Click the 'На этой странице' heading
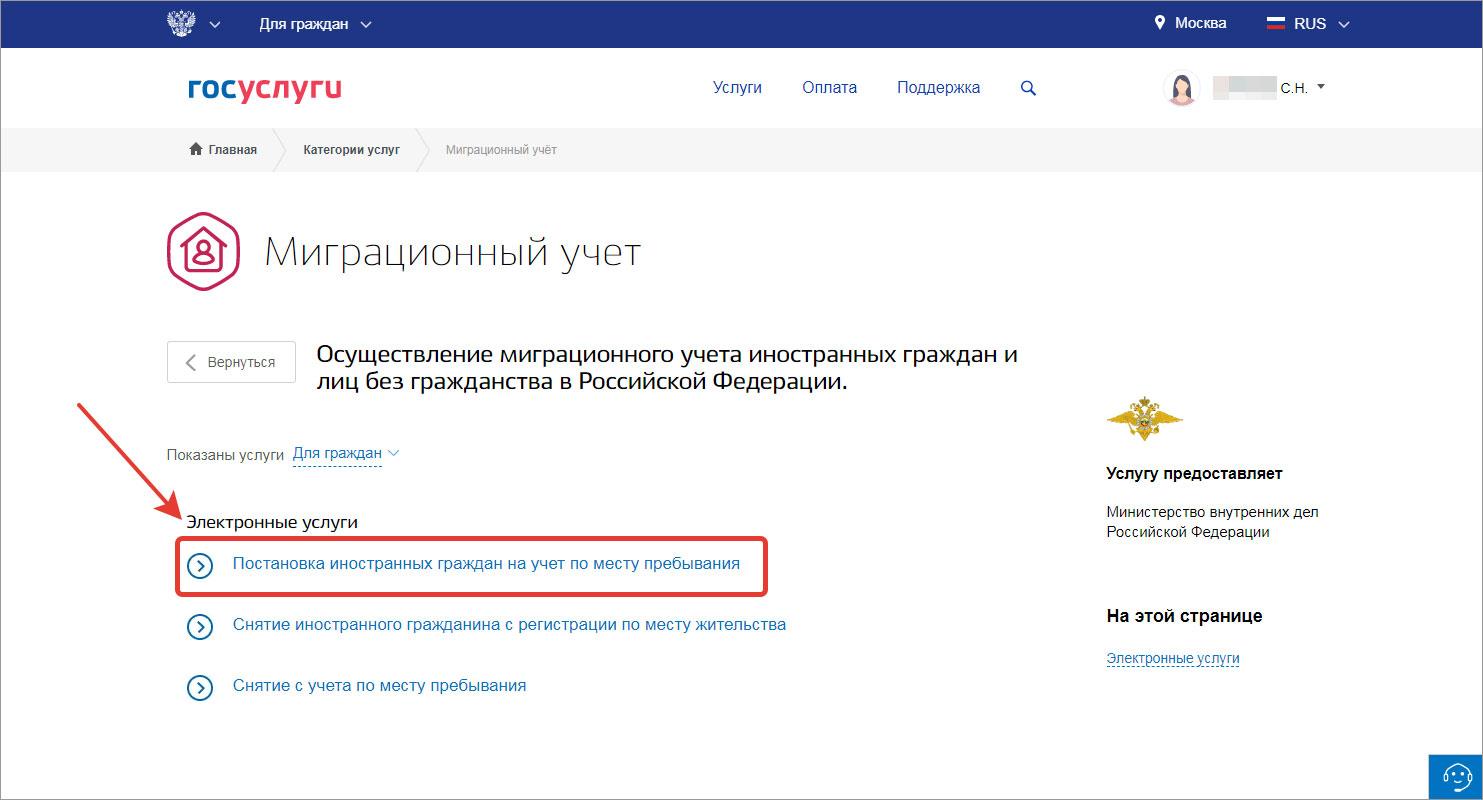Screen dimensions: 1483x800 point(1184,616)
